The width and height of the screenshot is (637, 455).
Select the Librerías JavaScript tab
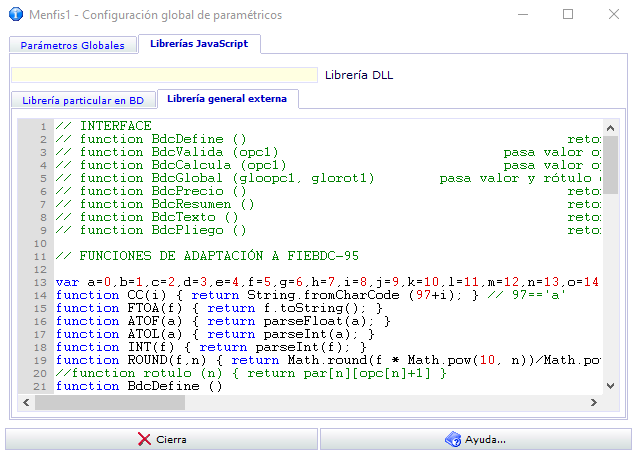(199, 43)
